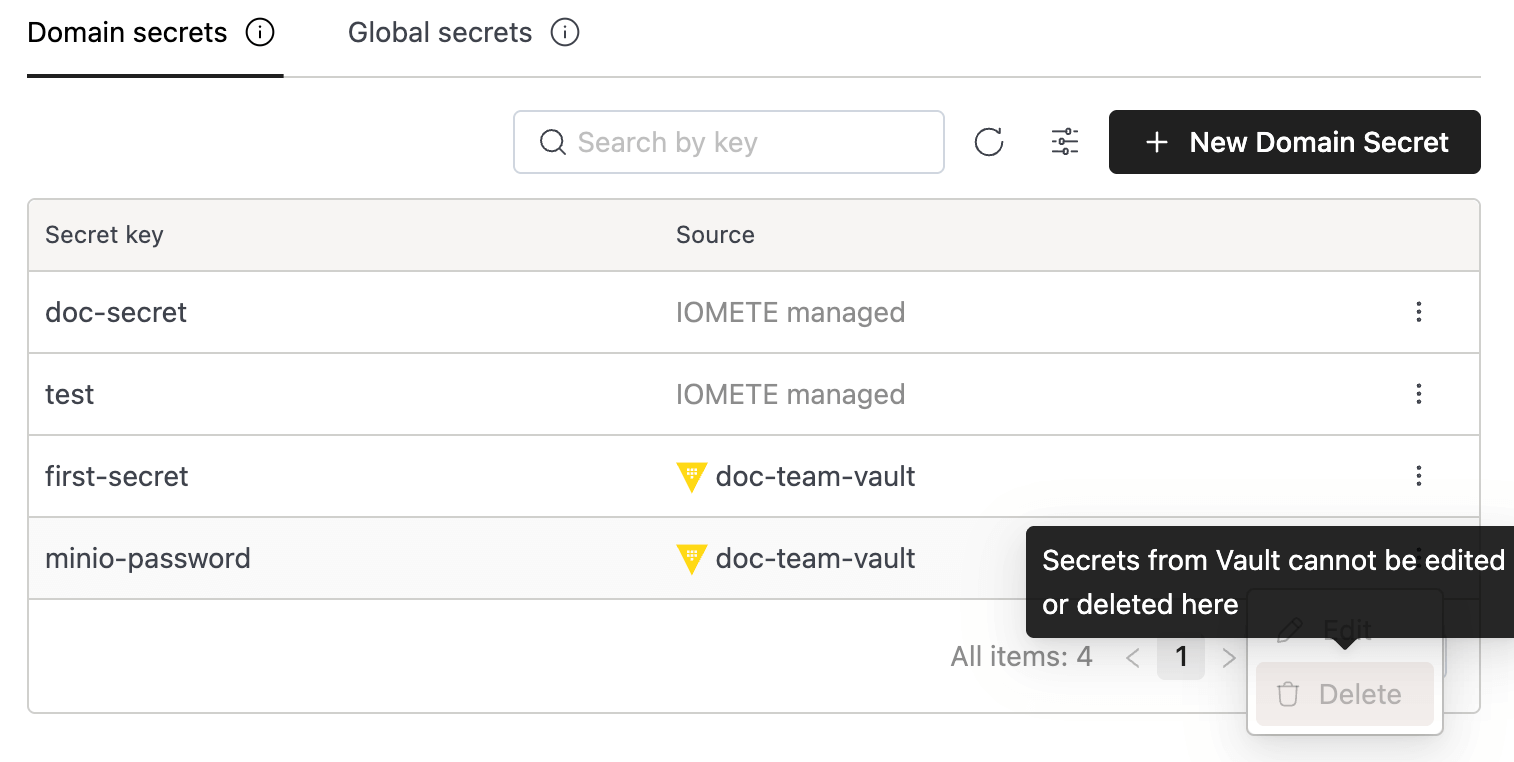
Task: Click the Search by key input field
Action: pos(729,142)
